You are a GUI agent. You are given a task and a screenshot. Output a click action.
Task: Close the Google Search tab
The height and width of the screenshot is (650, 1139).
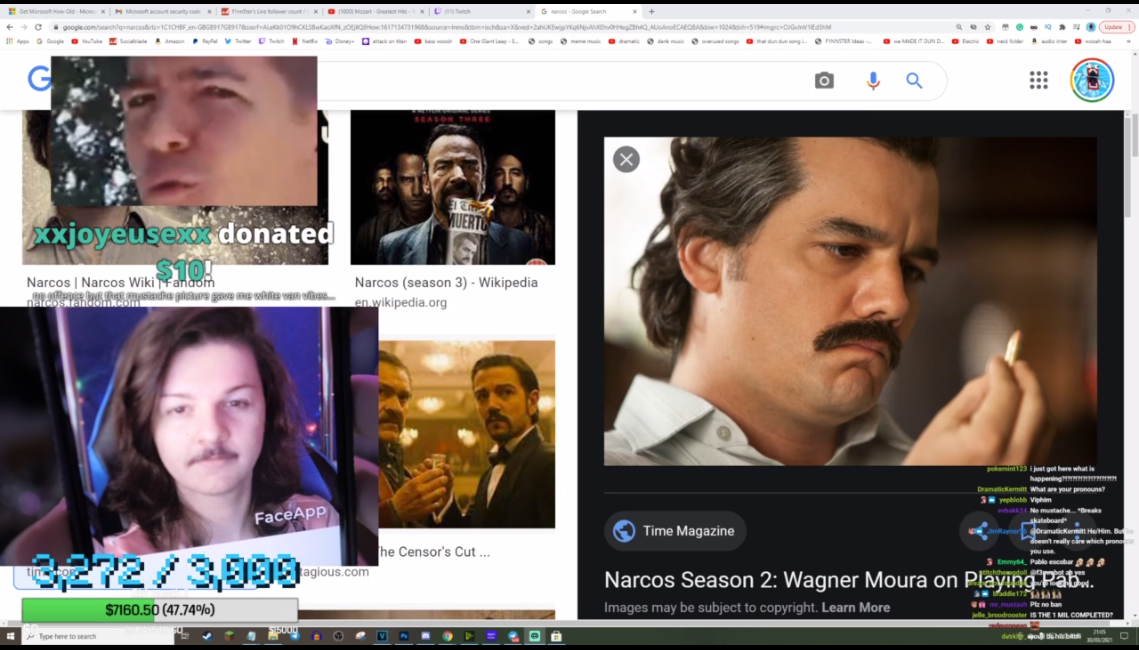pyautogui.click(x=635, y=12)
